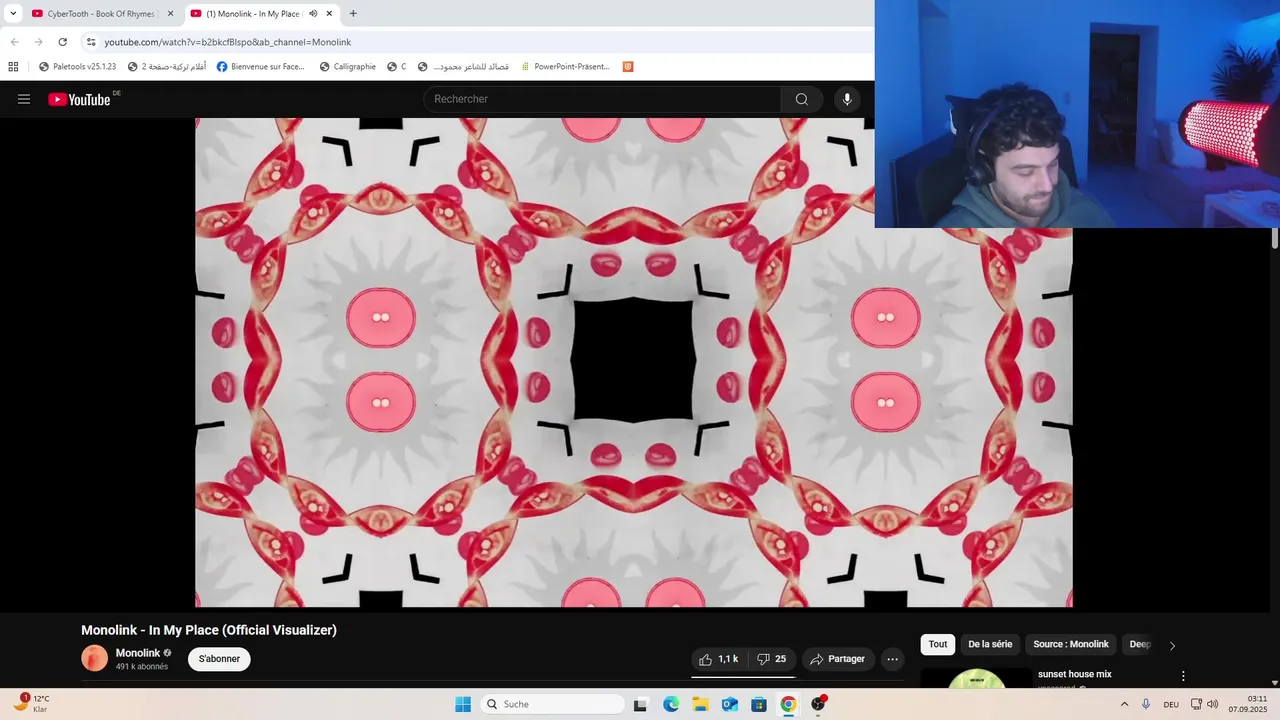Select the Source : Monolink filter chip
This screenshot has width=1280, height=720.
tap(1071, 644)
